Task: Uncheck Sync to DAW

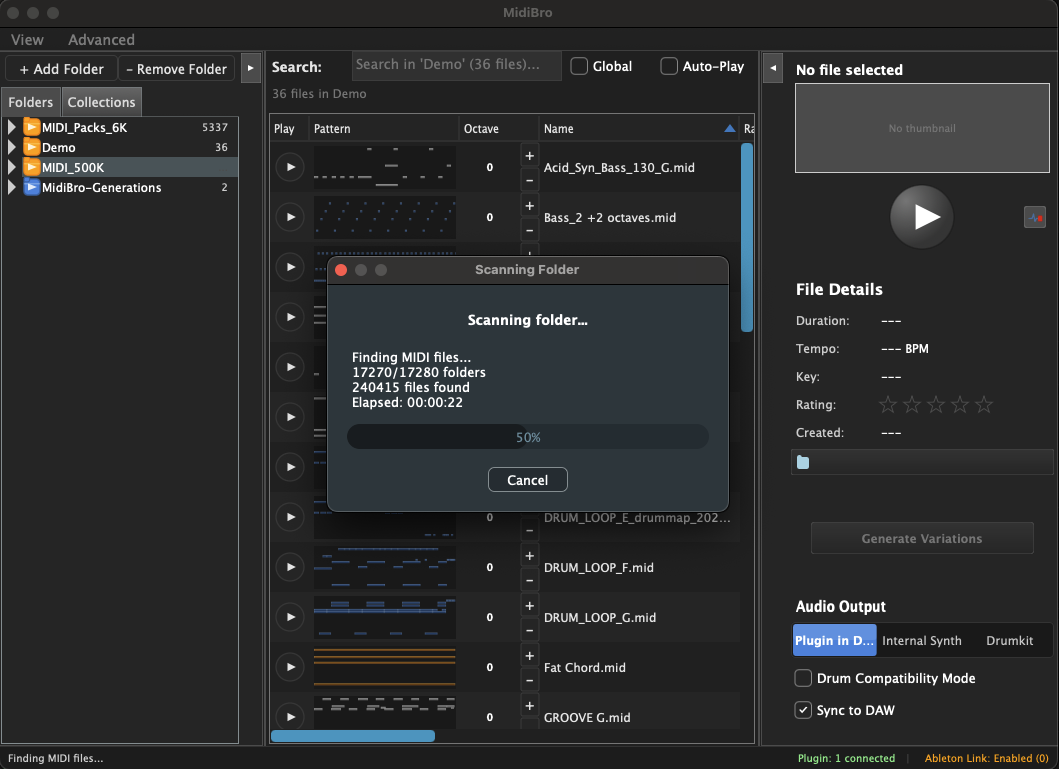Action: coord(803,710)
